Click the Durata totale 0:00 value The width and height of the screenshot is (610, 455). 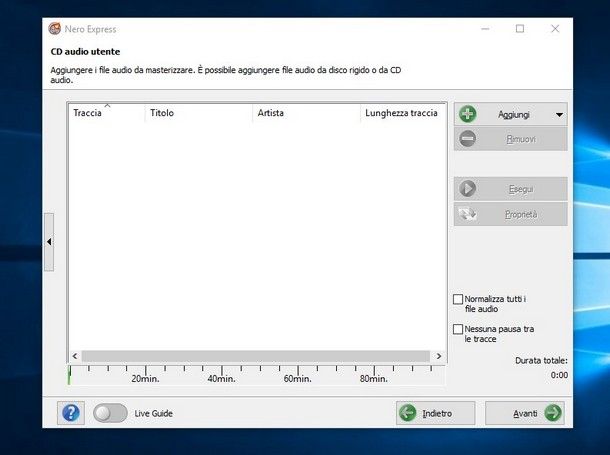(x=559, y=375)
